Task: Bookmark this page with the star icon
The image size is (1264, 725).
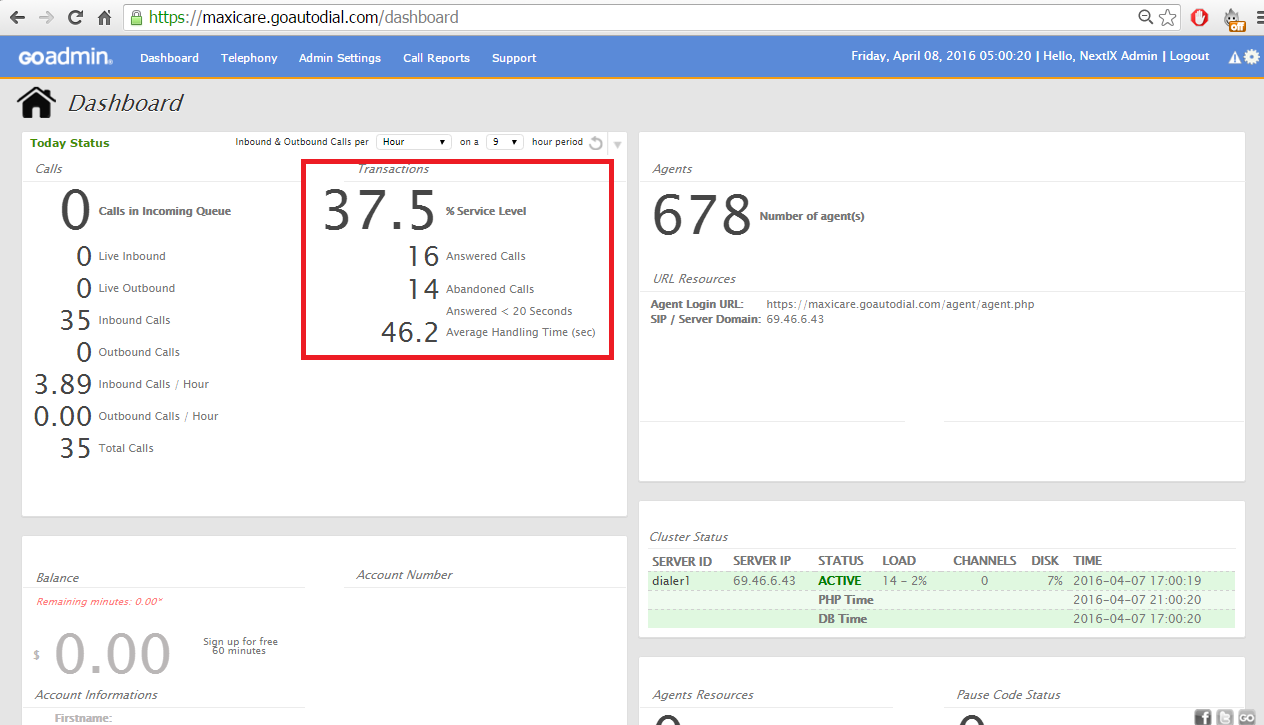Action: pyautogui.click(x=1167, y=17)
